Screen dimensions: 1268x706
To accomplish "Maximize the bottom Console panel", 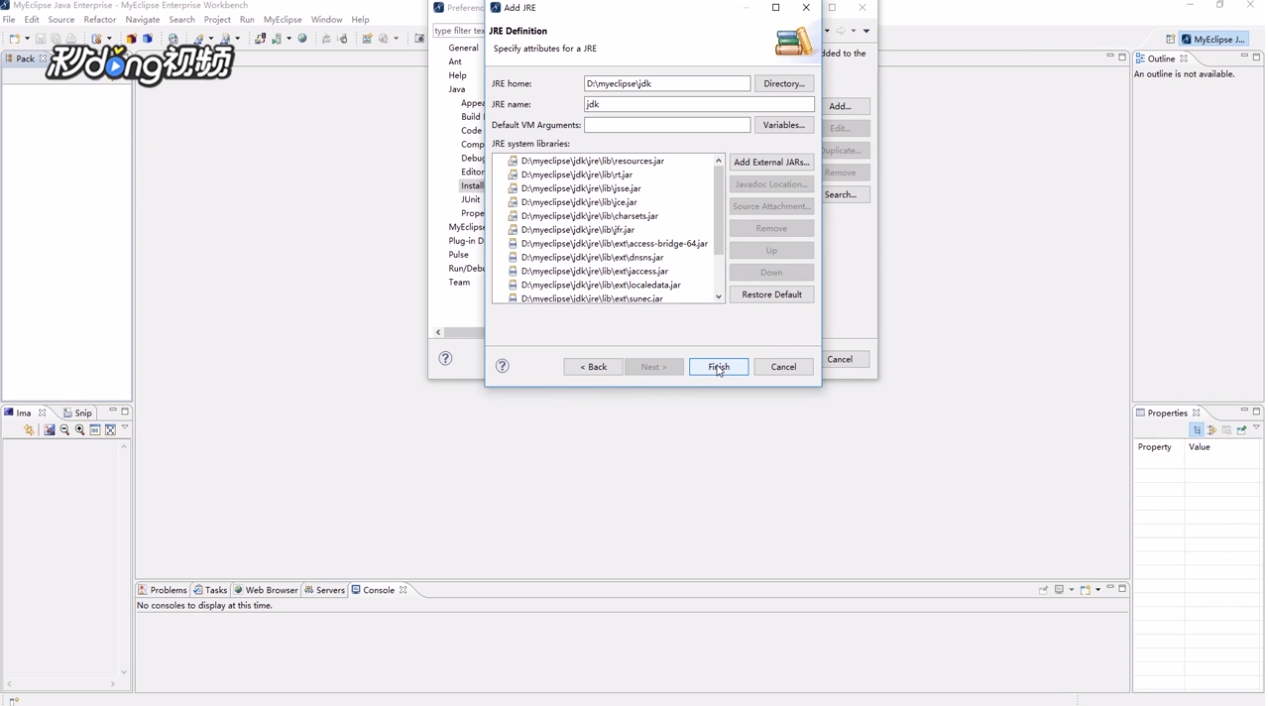I will pyautogui.click(x=1123, y=588).
